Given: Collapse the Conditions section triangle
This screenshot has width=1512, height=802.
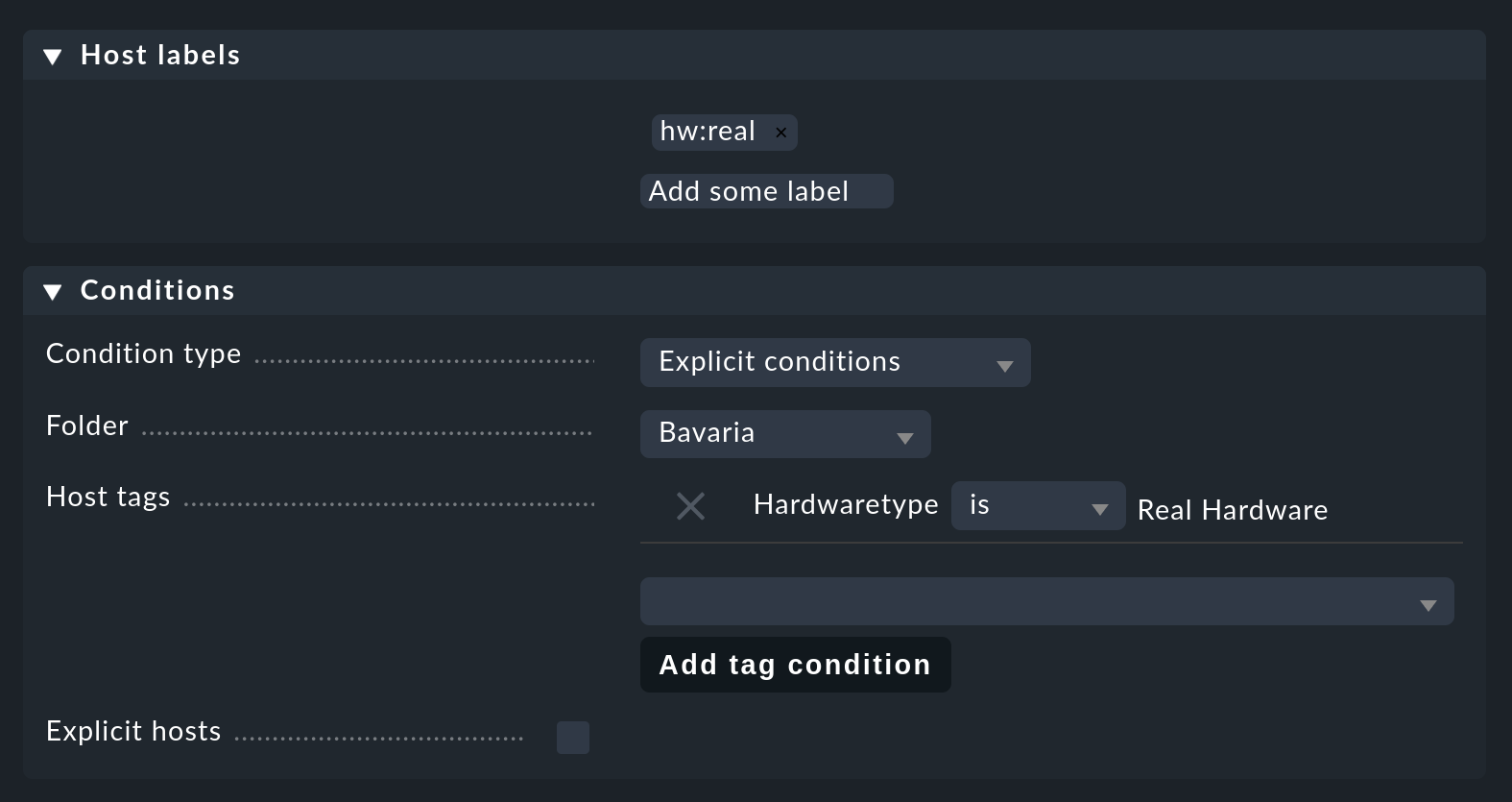Looking at the screenshot, I should 54,291.
